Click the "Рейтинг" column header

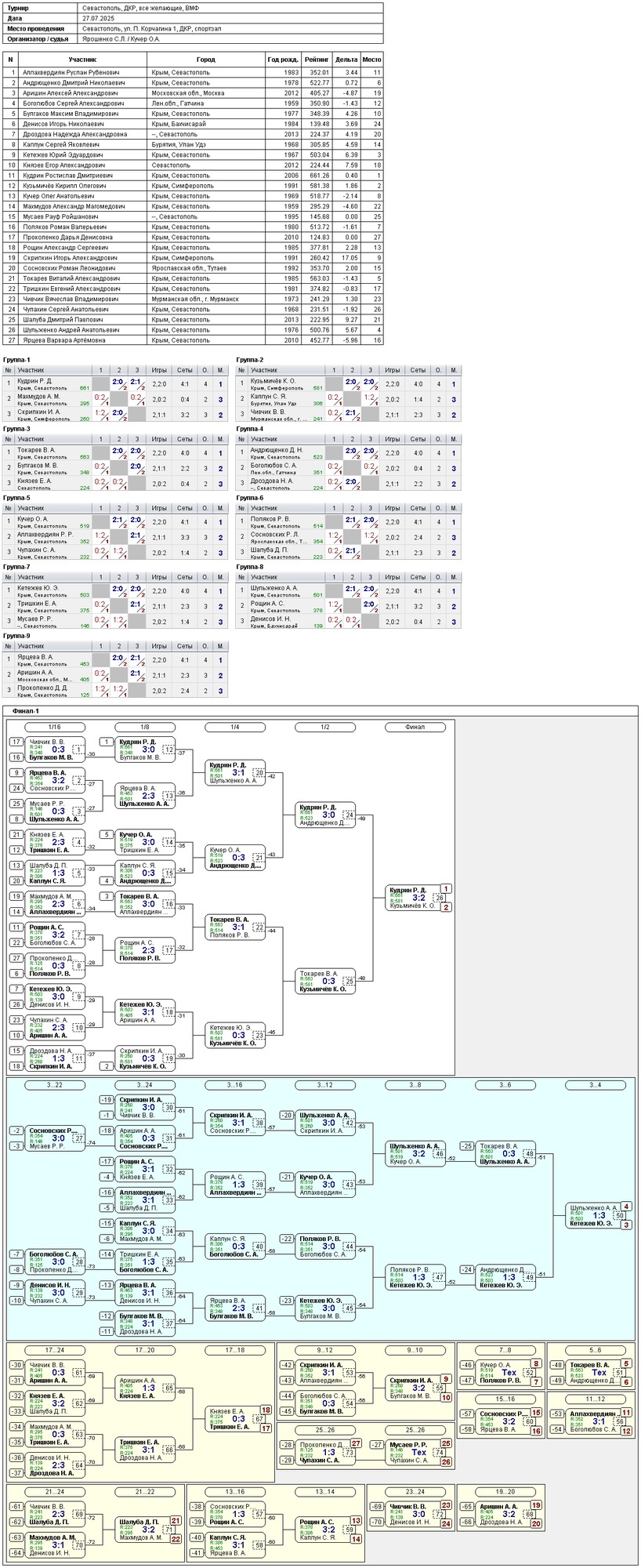coord(317,59)
